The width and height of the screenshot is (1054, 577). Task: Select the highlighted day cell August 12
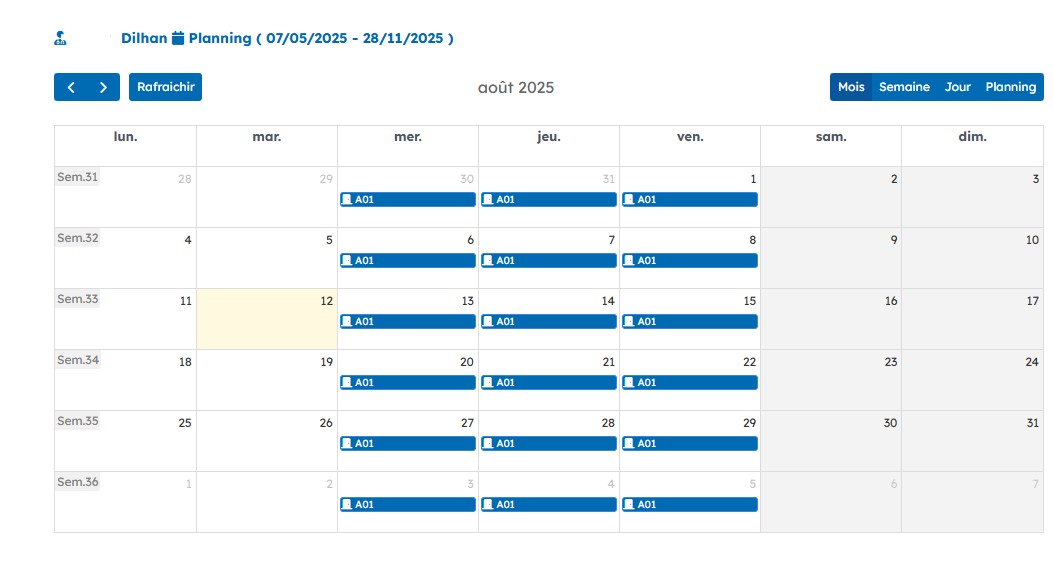[266, 325]
